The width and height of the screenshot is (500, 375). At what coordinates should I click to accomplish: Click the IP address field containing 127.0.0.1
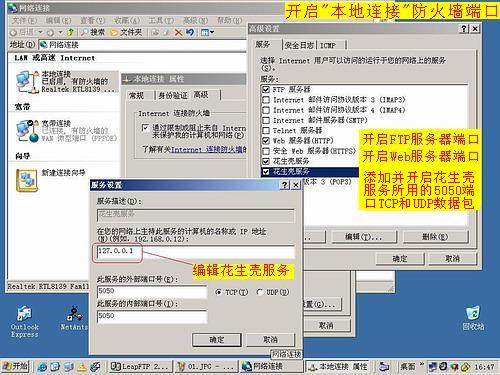pyautogui.click(x=196, y=251)
